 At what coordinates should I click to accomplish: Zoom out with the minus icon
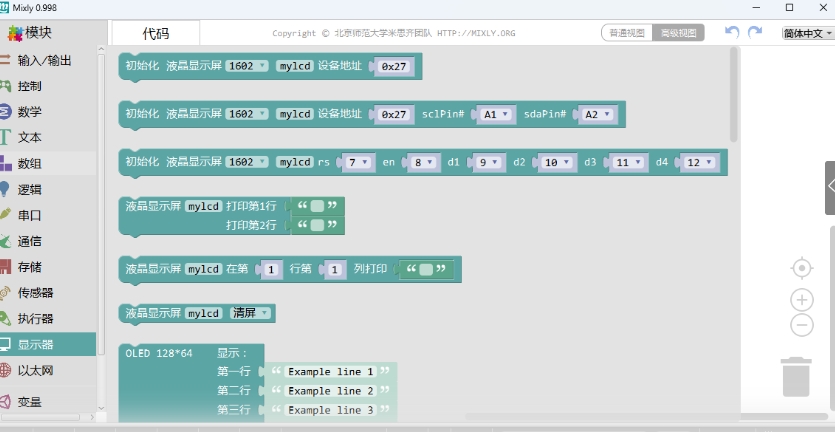point(801,325)
